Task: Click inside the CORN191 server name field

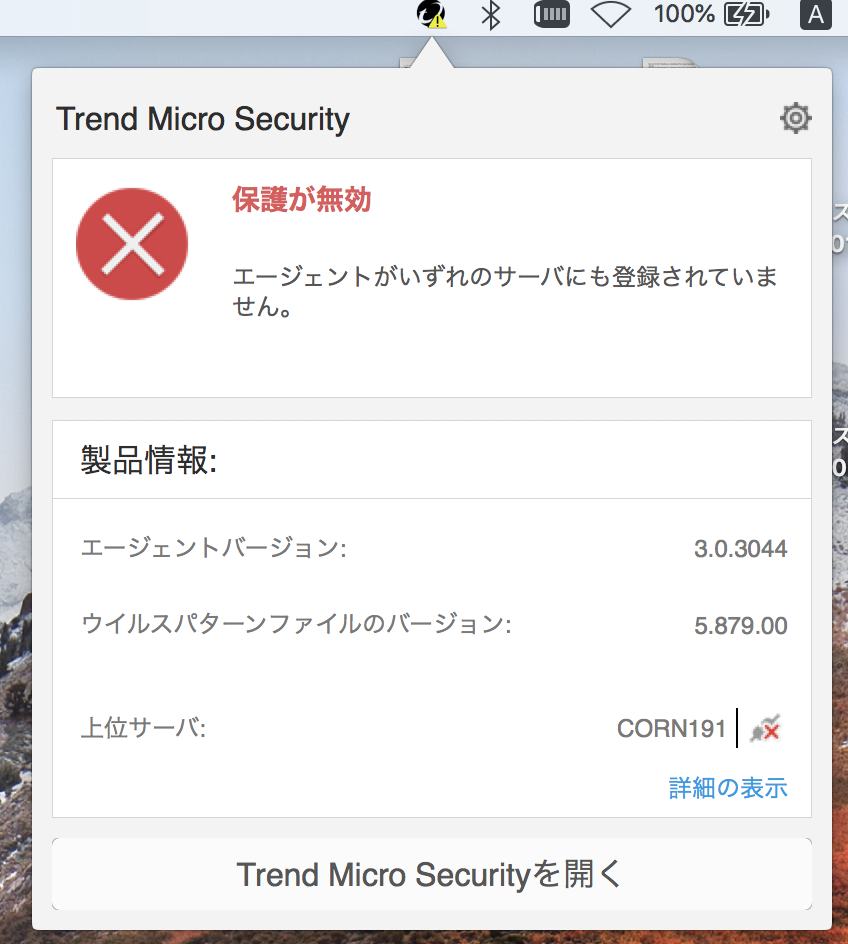Action: pyautogui.click(x=670, y=729)
